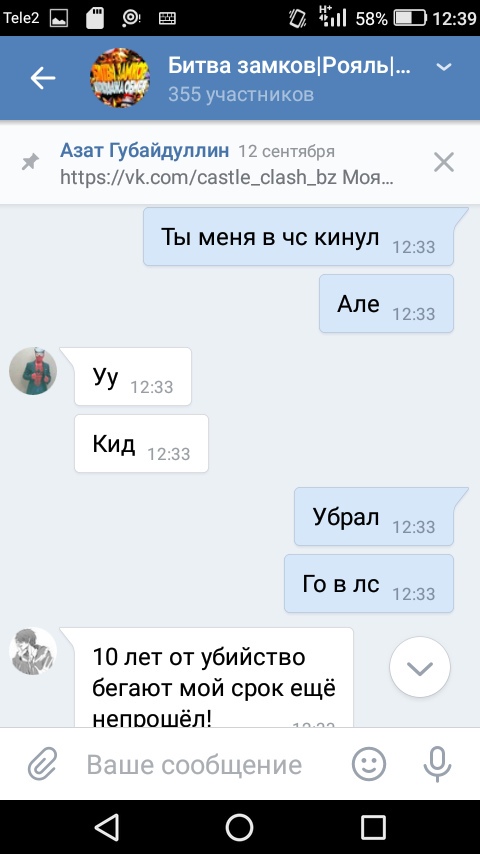Screen dimensions: 480x854
Task: Open avatar of user who wrote "Уу"
Action: pos(33,371)
